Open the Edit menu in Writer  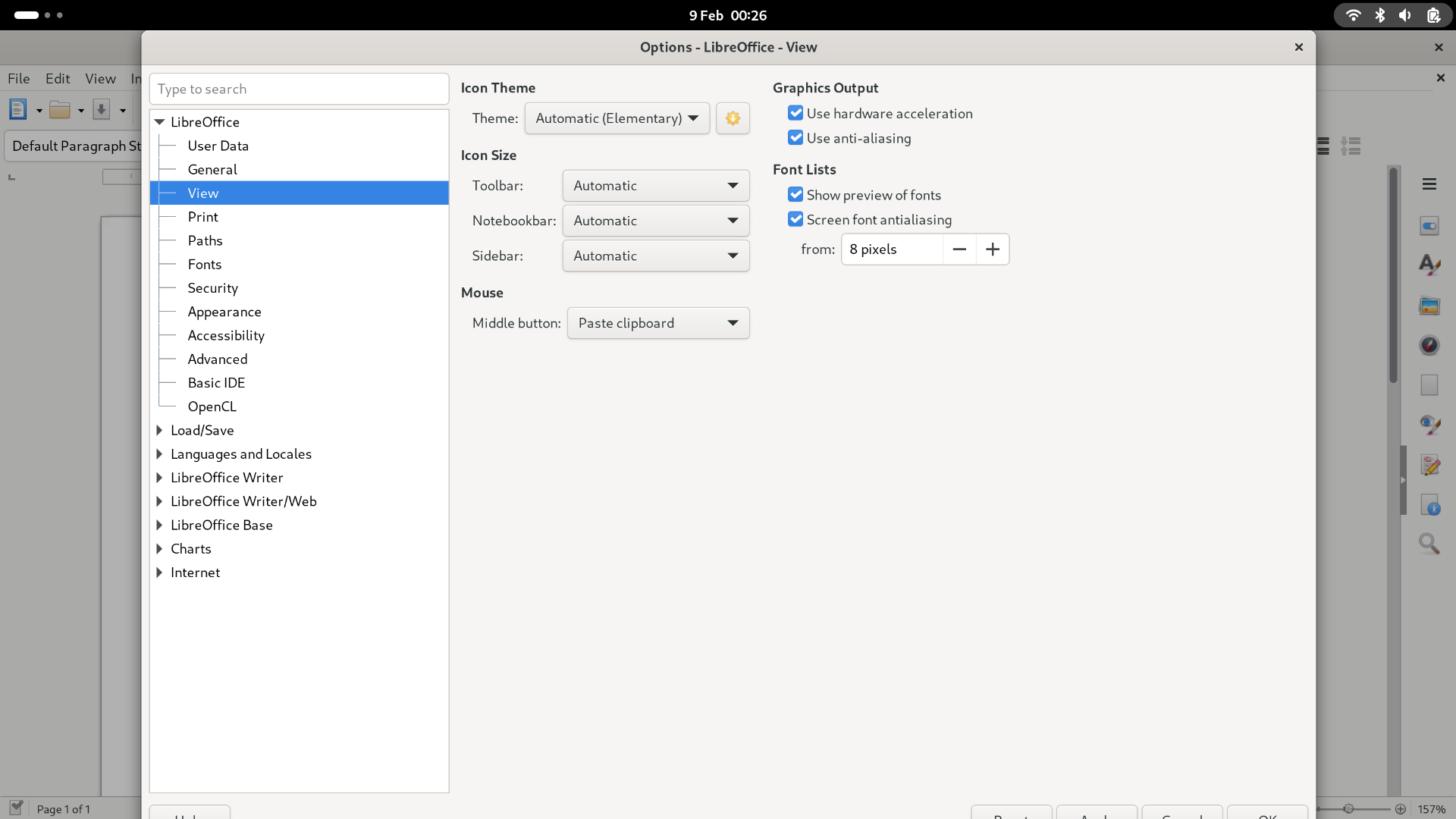pyautogui.click(x=58, y=79)
